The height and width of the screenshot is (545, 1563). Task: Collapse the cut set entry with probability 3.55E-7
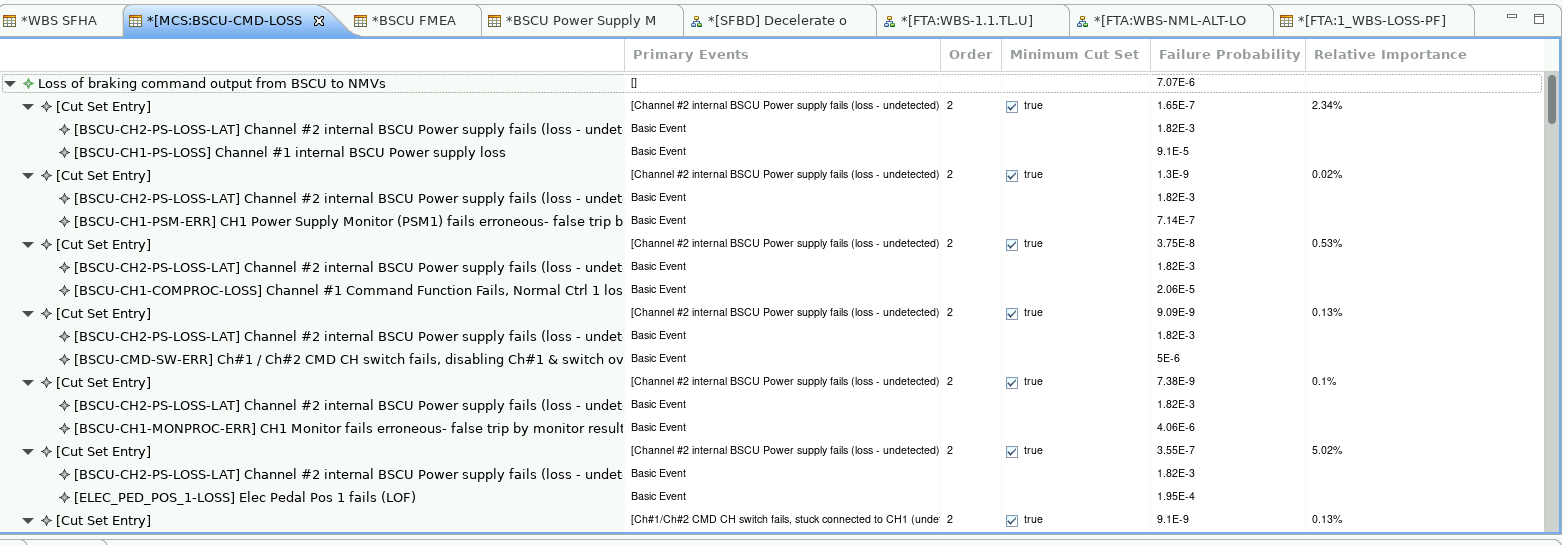pyautogui.click(x=28, y=451)
